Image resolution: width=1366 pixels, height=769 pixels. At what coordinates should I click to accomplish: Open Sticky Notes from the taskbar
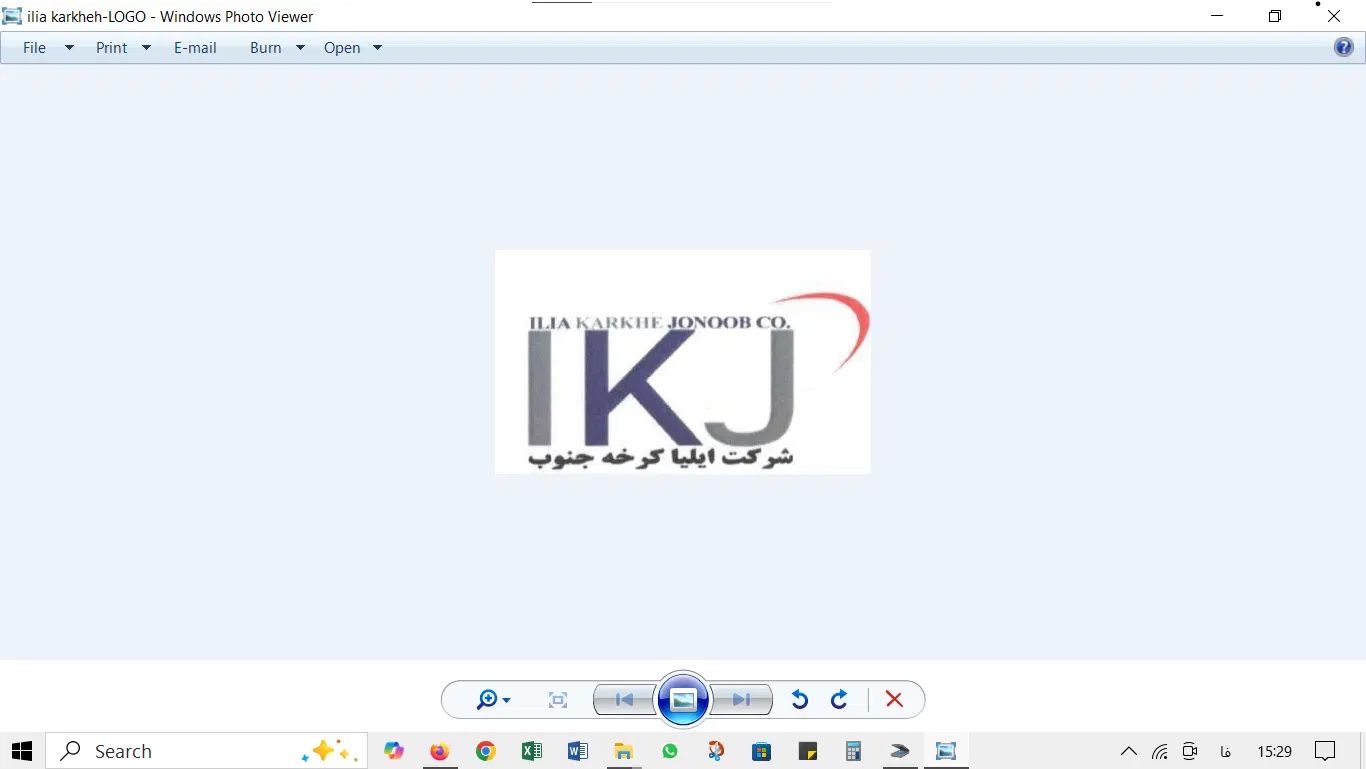tap(808, 751)
